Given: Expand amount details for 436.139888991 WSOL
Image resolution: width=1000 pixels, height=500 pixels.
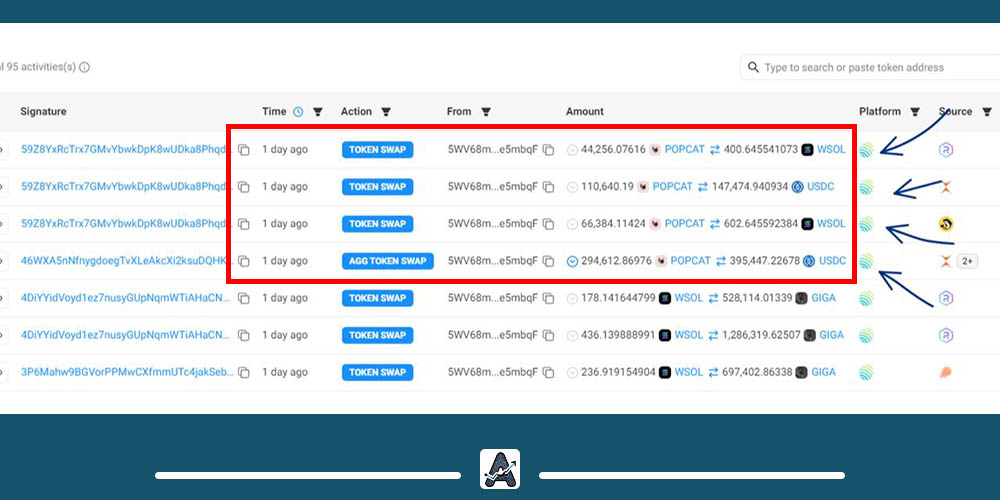Looking at the screenshot, I should [x=572, y=335].
